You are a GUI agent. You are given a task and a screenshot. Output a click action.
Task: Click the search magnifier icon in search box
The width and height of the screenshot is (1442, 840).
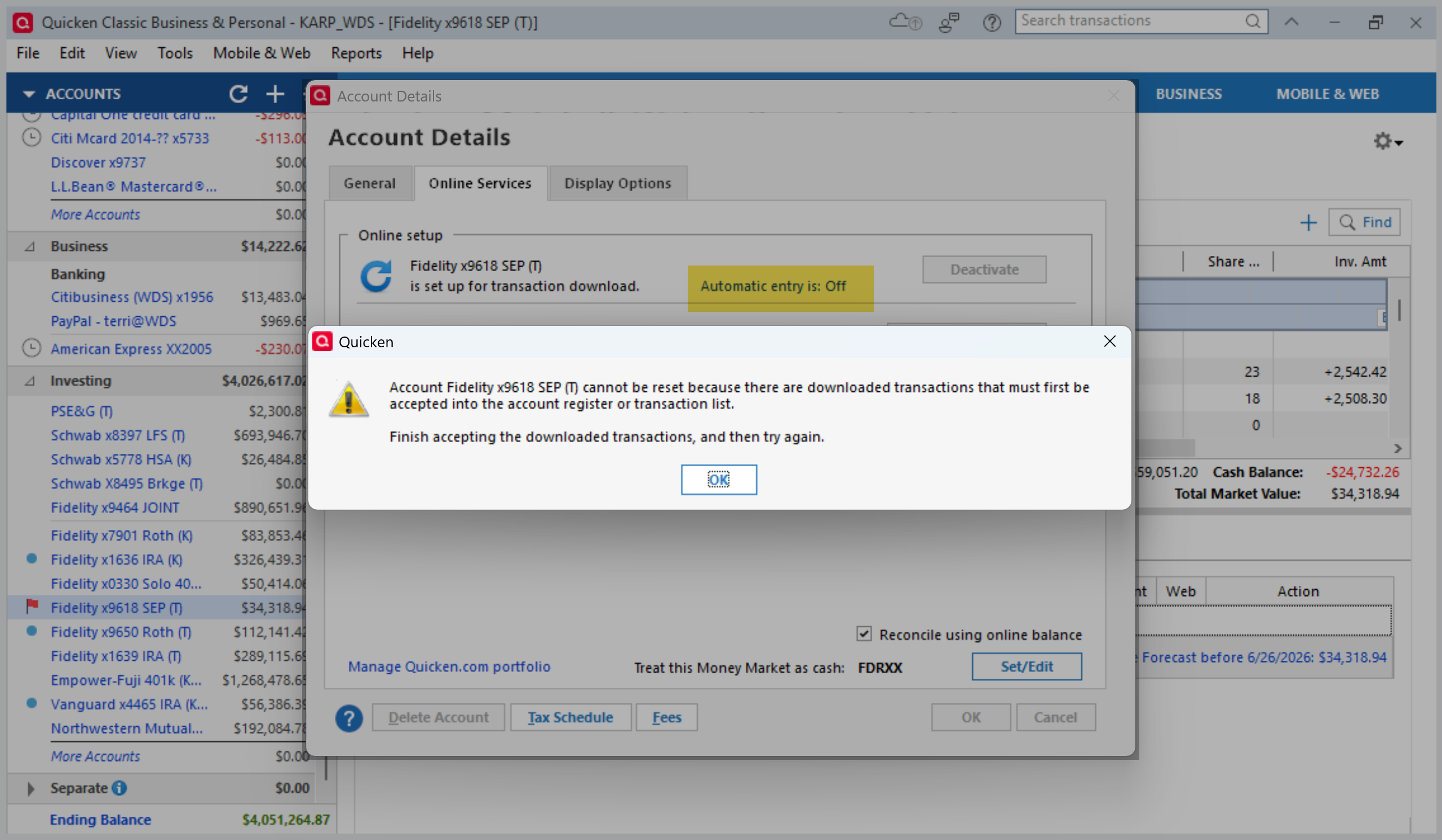coord(1252,21)
